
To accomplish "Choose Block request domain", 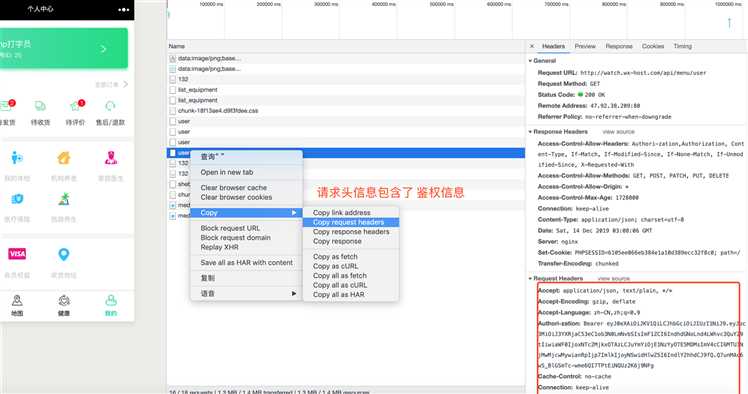I will tap(246, 238).
